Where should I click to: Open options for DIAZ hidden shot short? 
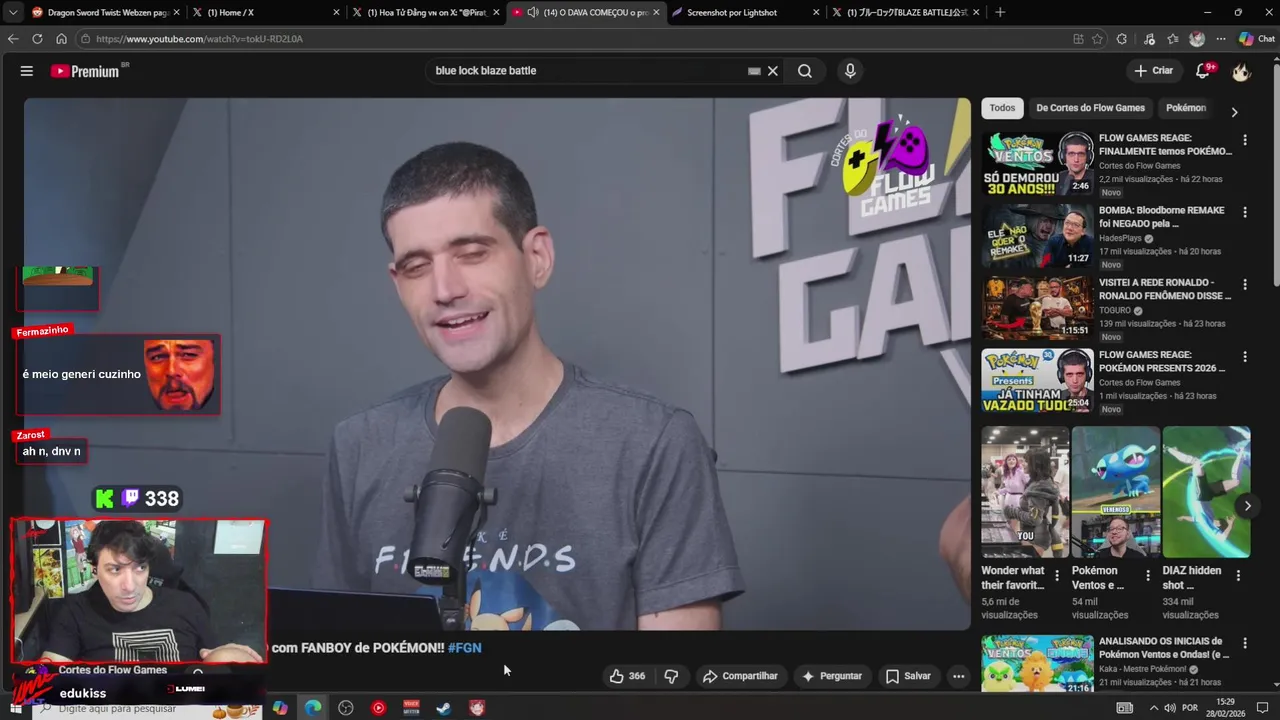click(x=1238, y=575)
